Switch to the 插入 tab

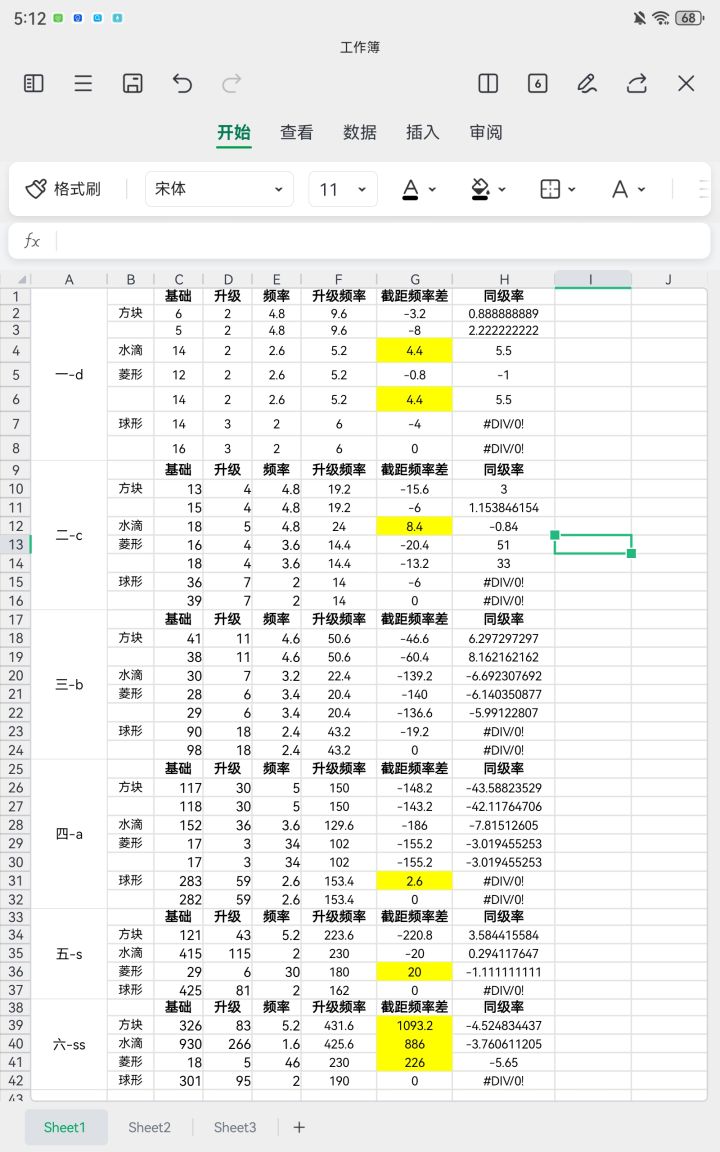click(x=422, y=132)
